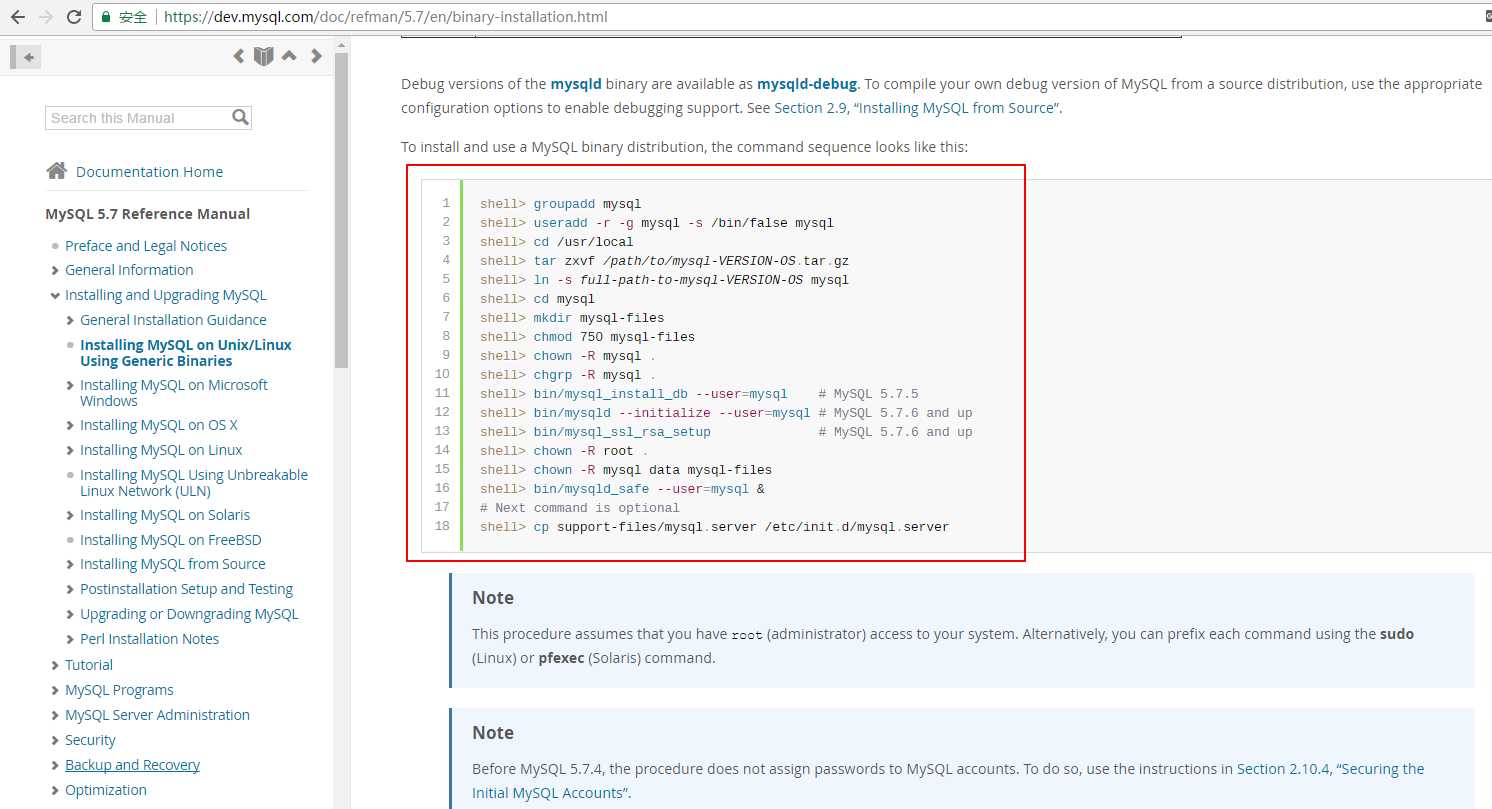The width and height of the screenshot is (1492, 809).
Task: Click the bold mysqld link
Action: tap(576, 84)
